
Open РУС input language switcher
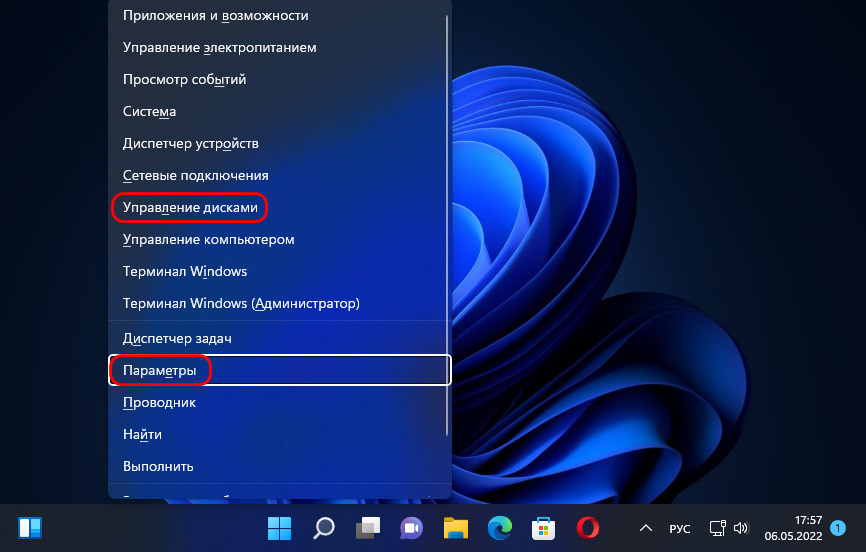(x=679, y=527)
